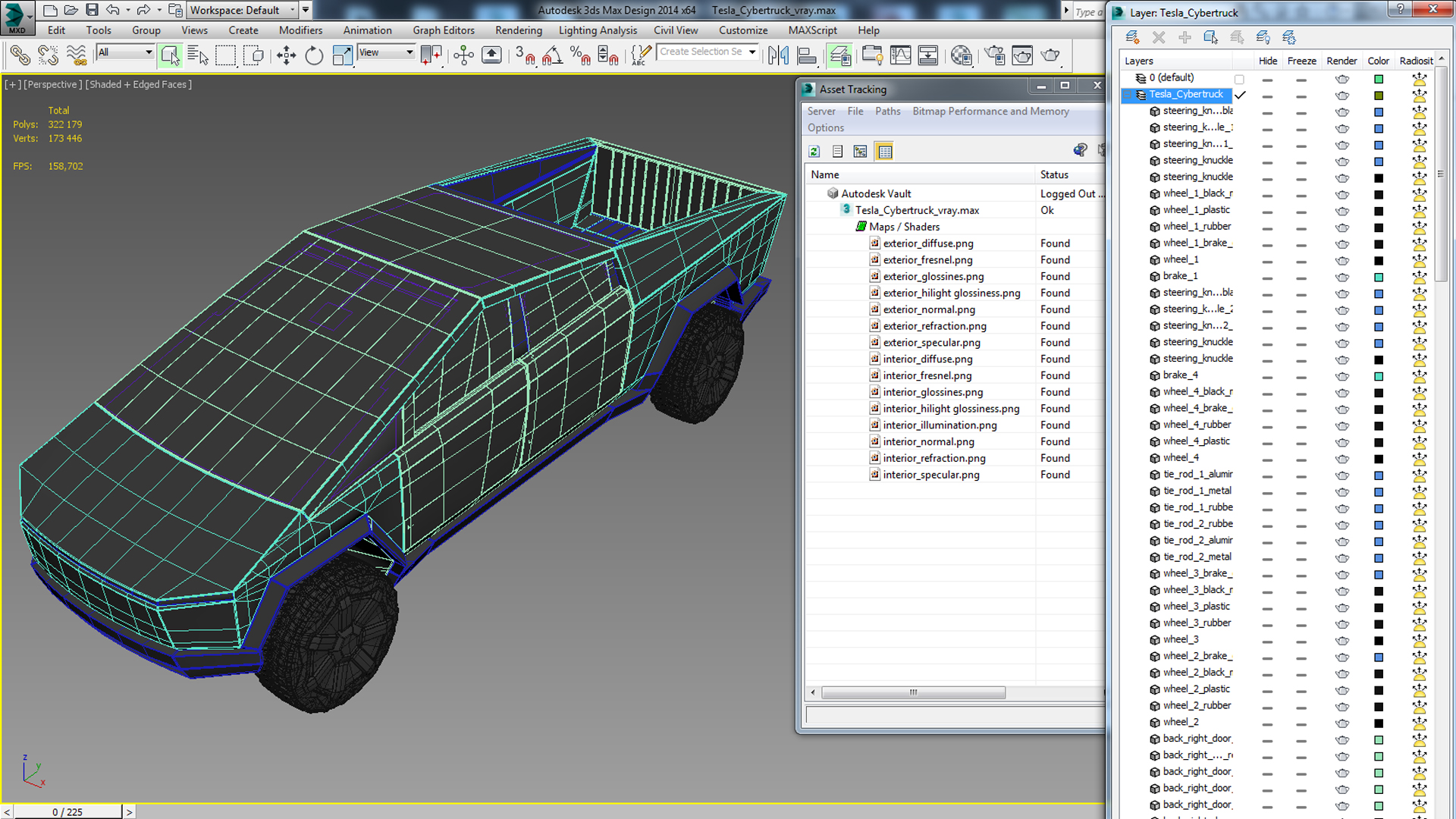Activate the Select and Move tool

click(287, 55)
